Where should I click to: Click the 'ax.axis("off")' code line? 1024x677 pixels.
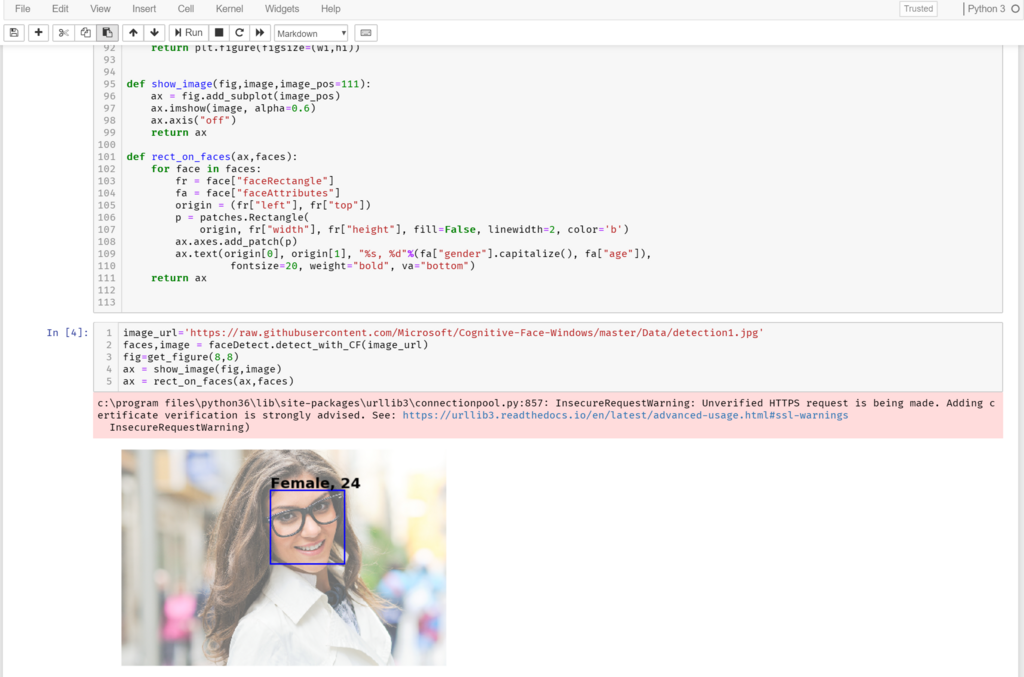[193, 120]
